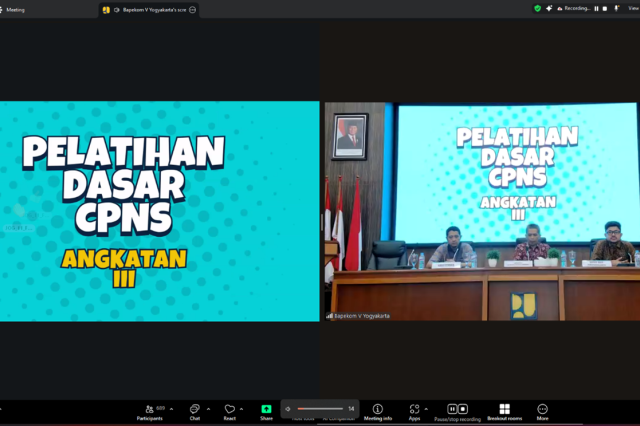The width and height of the screenshot is (640, 426).
Task: Open the More options menu
Action: [542, 412]
